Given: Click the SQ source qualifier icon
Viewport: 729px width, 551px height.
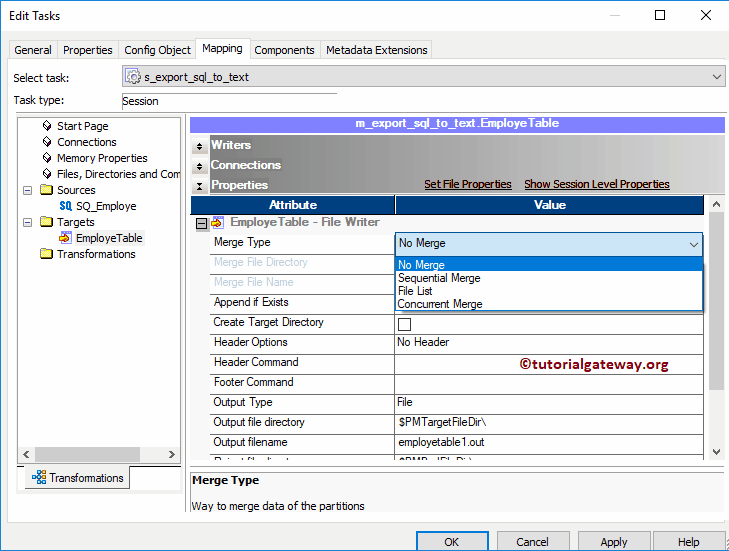Looking at the screenshot, I should [x=66, y=206].
